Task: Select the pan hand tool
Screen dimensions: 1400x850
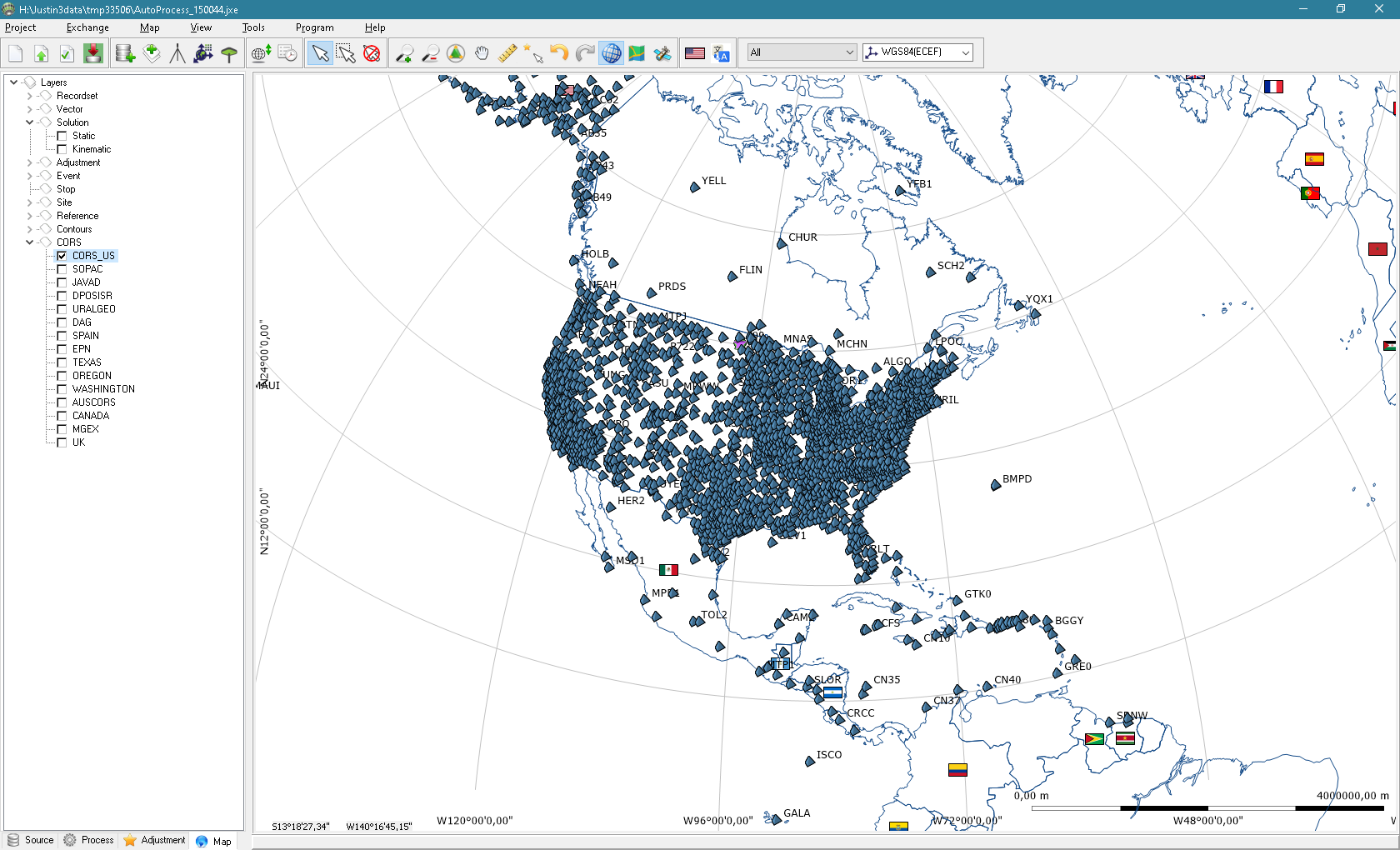Action: (482, 53)
